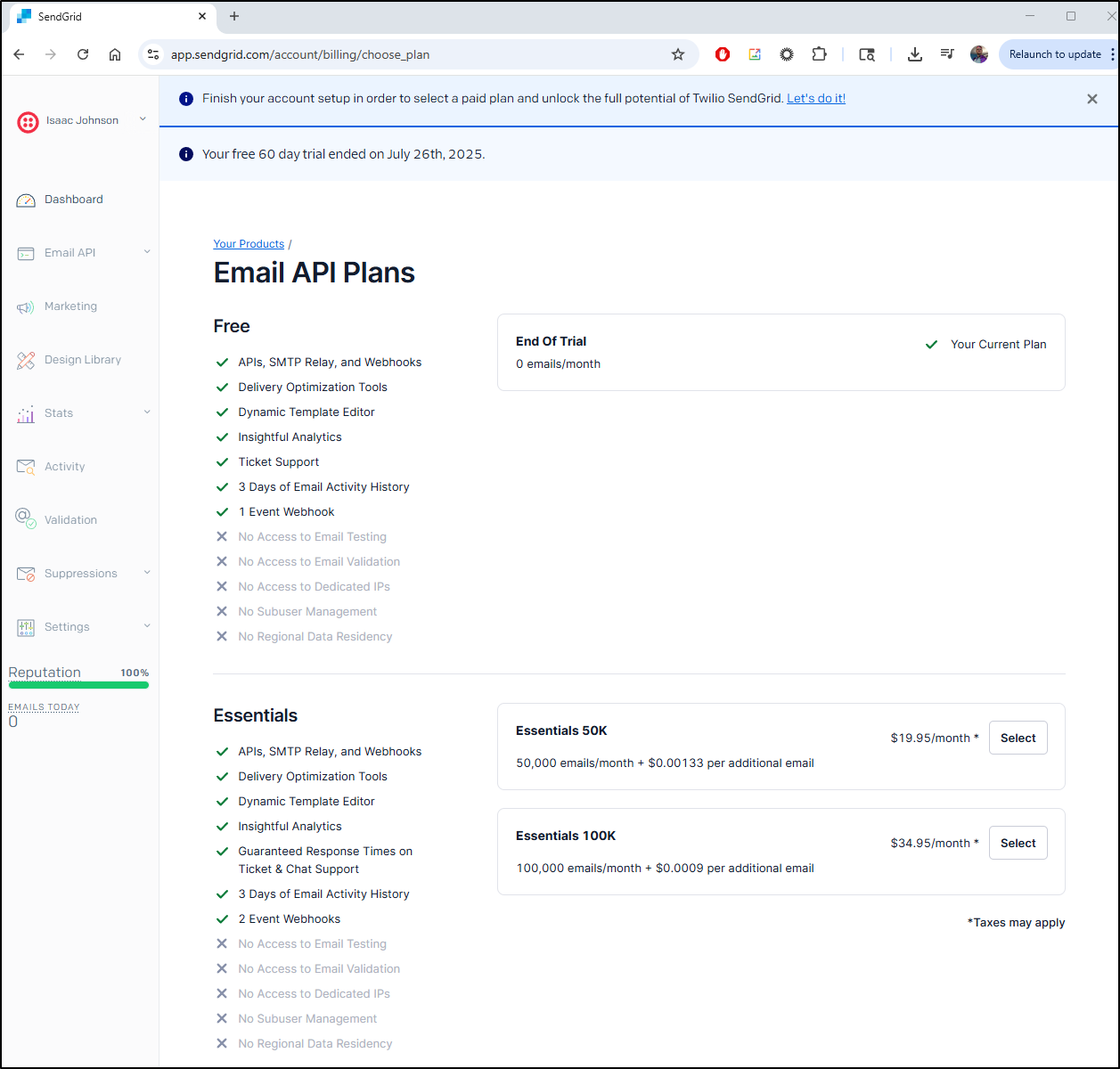Viewport: 1120px width, 1069px height.
Task: Click the $19.95/month price text
Action: (x=935, y=738)
